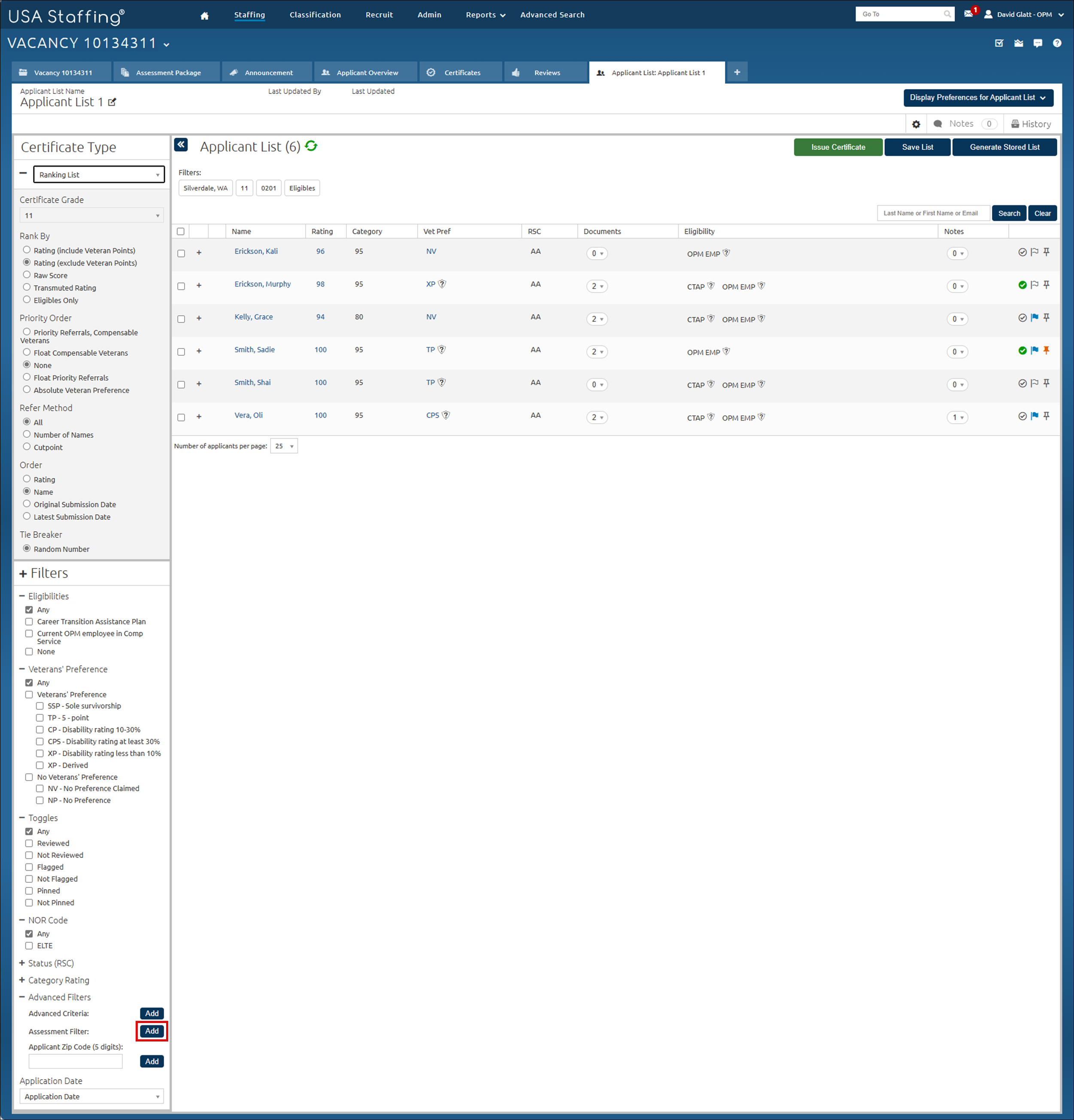Open applicants per page dropdown
Viewport: 1074px width, 1120px height.
[x=283, y=446]
